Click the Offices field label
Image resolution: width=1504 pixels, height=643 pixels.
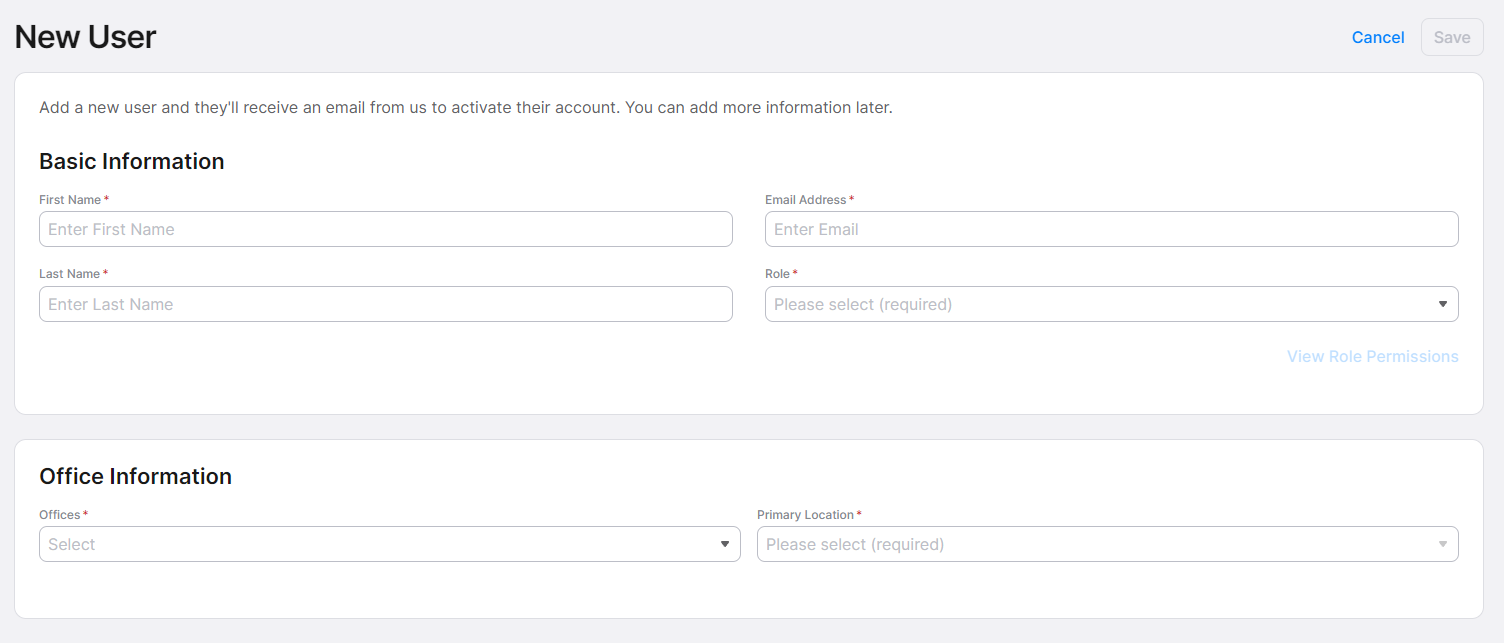(59, 515)
